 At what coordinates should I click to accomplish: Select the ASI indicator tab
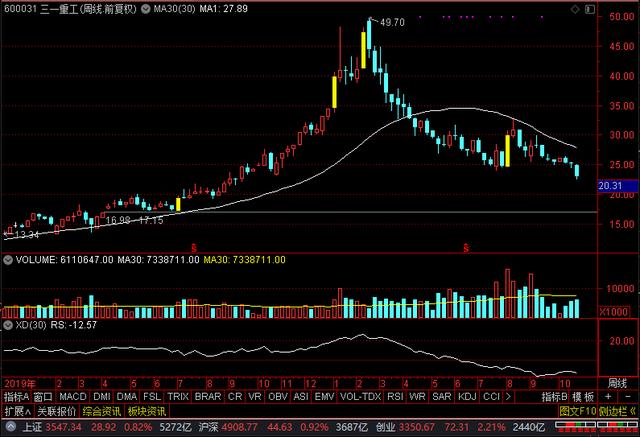[301, 397]
